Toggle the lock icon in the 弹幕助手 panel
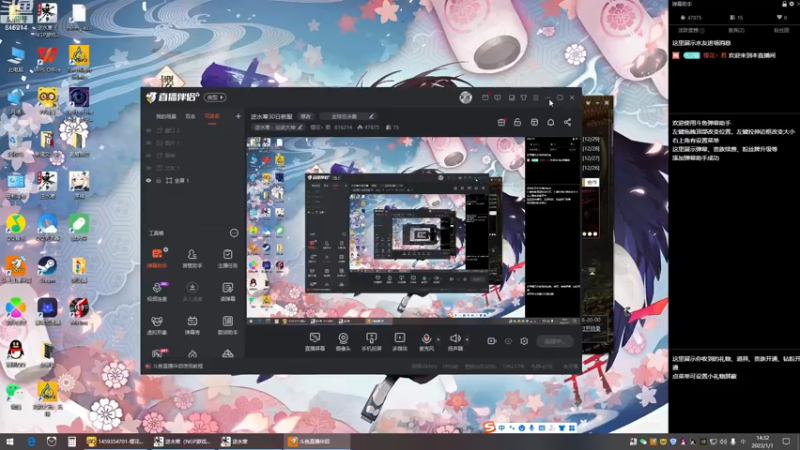 [784, 4]
